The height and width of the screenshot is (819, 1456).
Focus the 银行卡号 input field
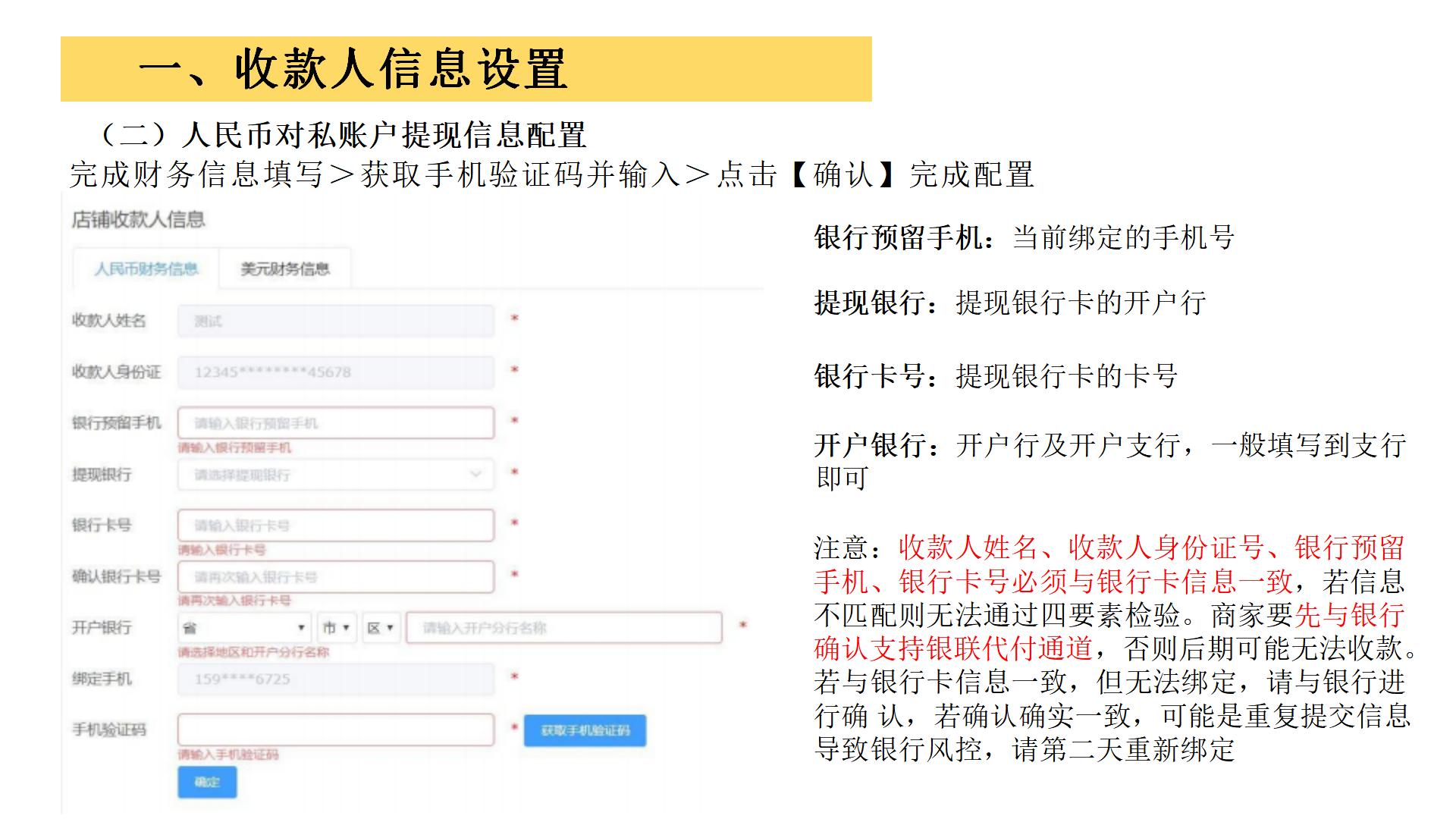tap(336, 526)
